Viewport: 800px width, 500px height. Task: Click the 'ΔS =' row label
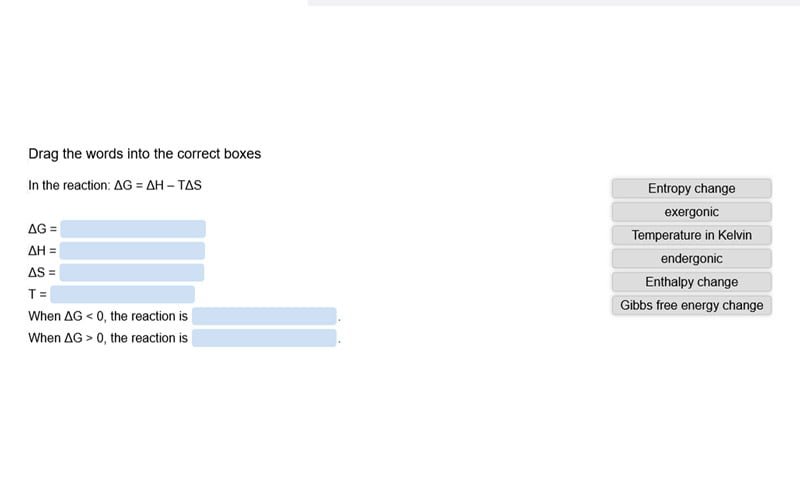click(x=42, y=273)
